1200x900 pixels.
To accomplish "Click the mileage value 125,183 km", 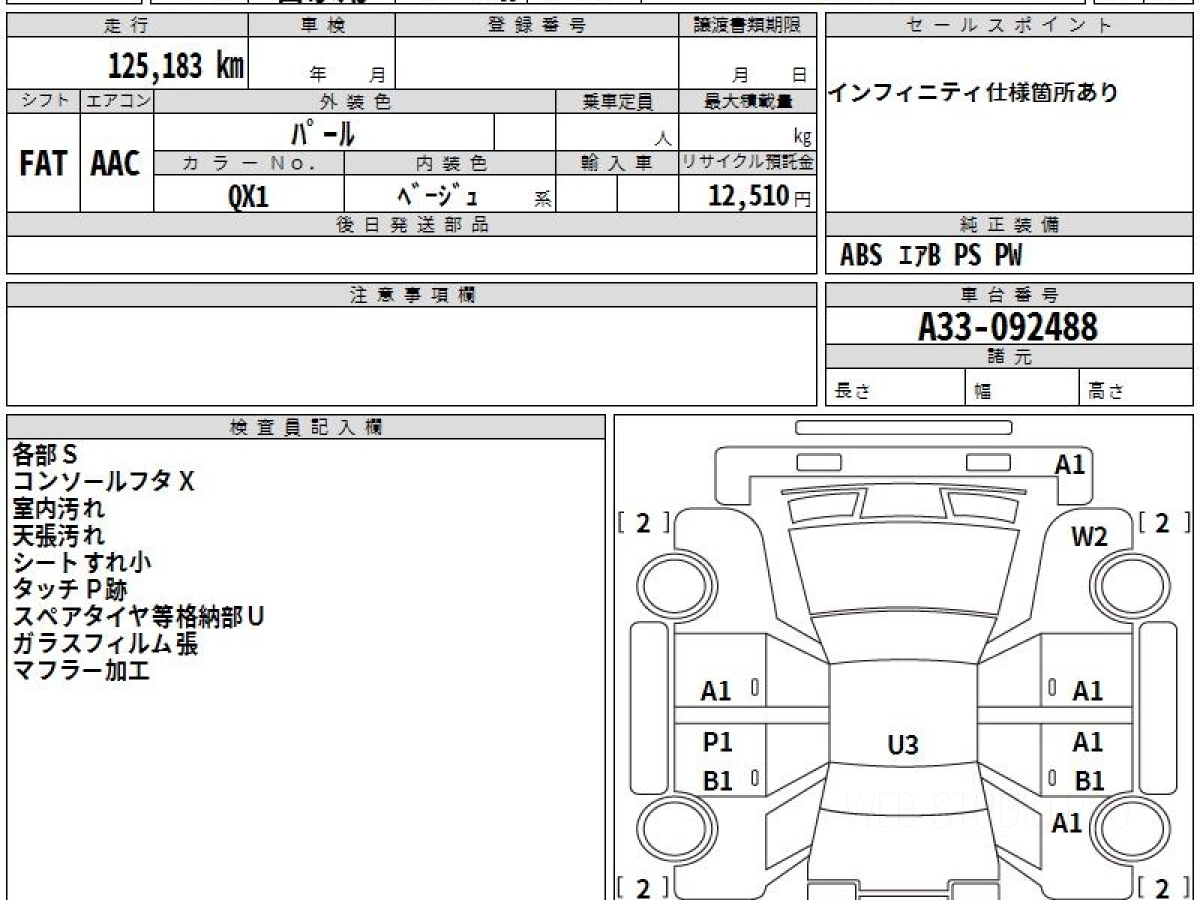I will click(175, 67).
